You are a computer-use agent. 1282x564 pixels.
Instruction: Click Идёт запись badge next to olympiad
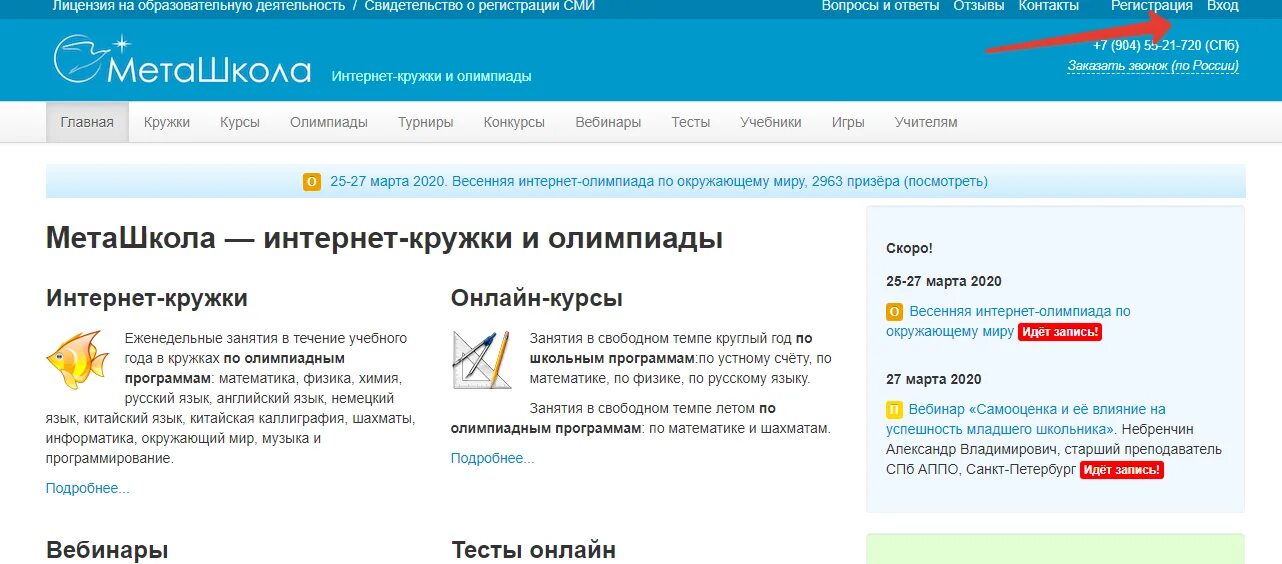pos(1060,332)
